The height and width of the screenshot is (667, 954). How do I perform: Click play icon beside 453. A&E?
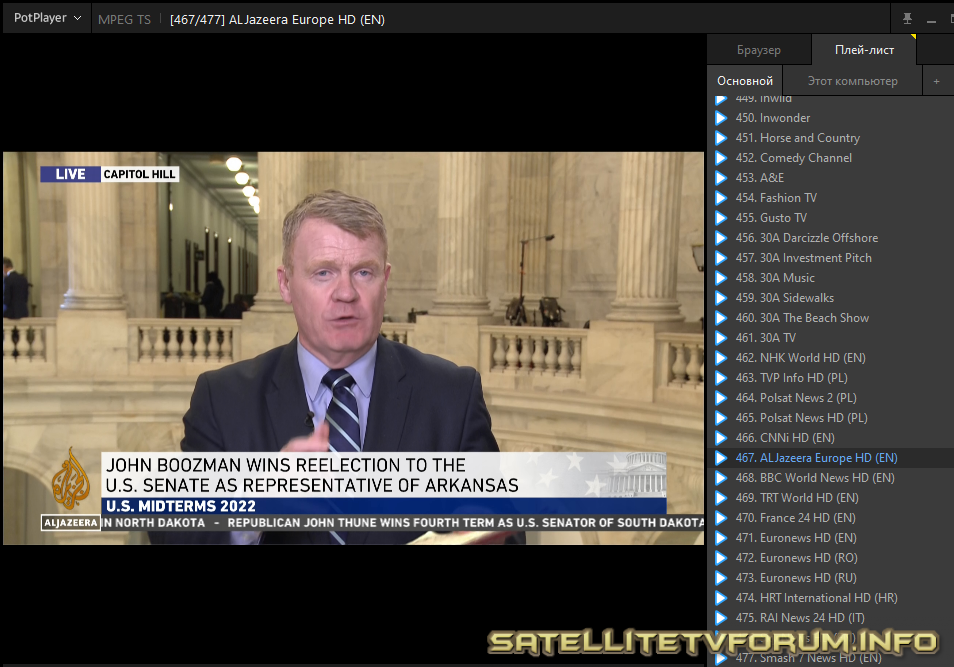[x=721, y=178]
